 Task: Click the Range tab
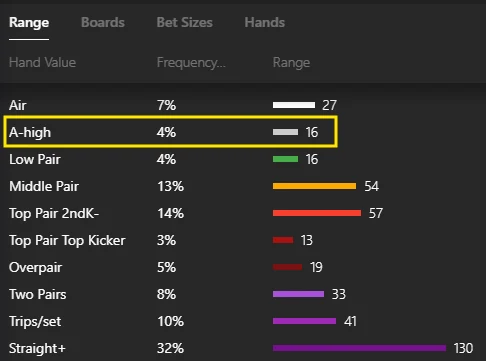coord(29,22)
